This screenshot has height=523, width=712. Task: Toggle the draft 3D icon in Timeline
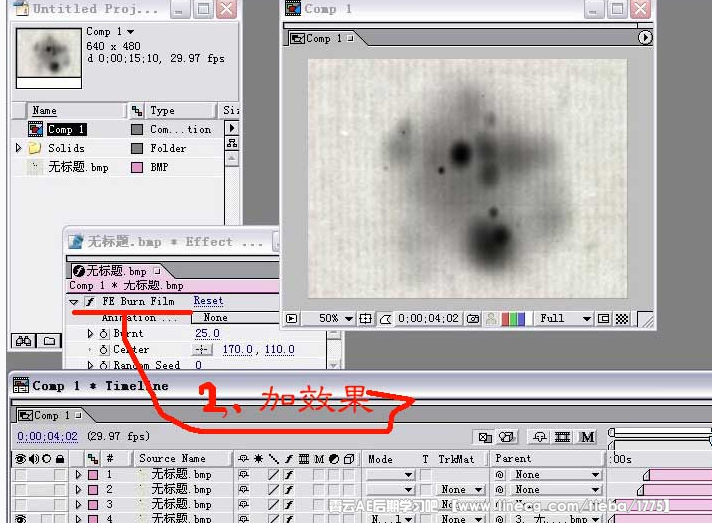[x=506, y=437]
